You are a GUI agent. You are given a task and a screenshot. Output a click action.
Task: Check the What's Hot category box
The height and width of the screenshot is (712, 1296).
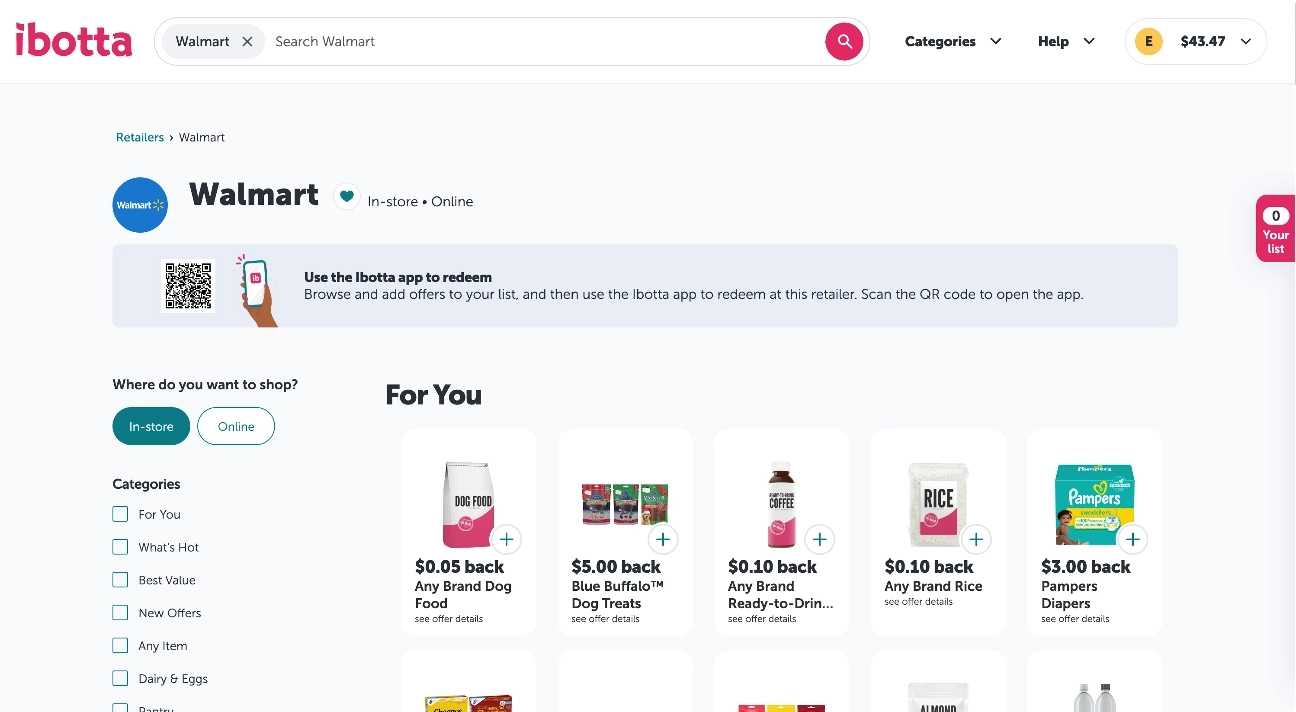coord(120,547)
